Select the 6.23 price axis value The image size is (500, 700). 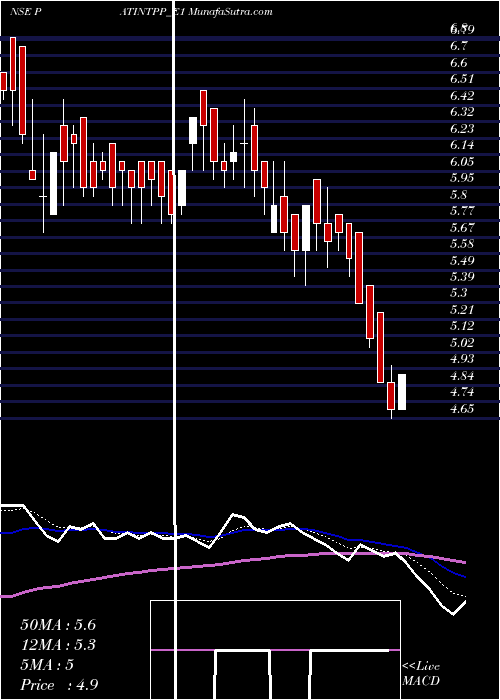(x=462, y=129)
